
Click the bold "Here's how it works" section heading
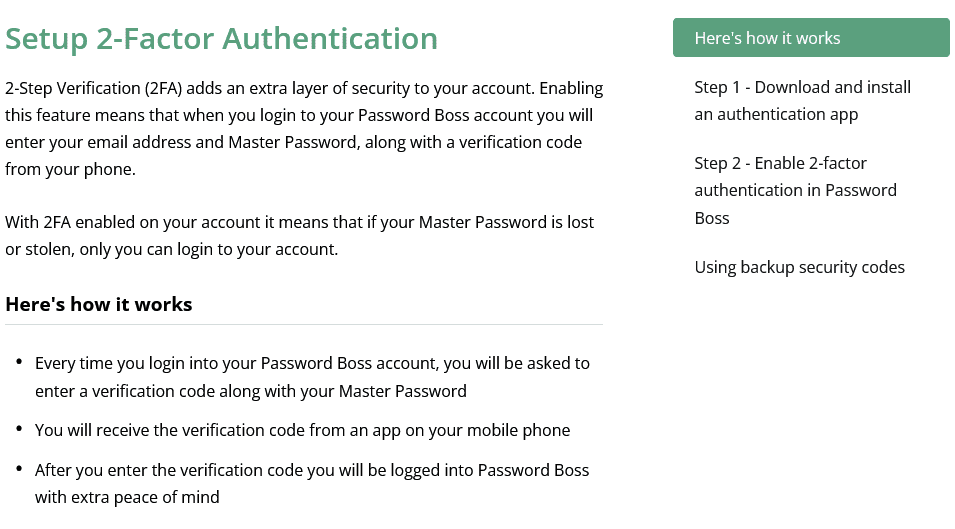click(x=99, y=304)
